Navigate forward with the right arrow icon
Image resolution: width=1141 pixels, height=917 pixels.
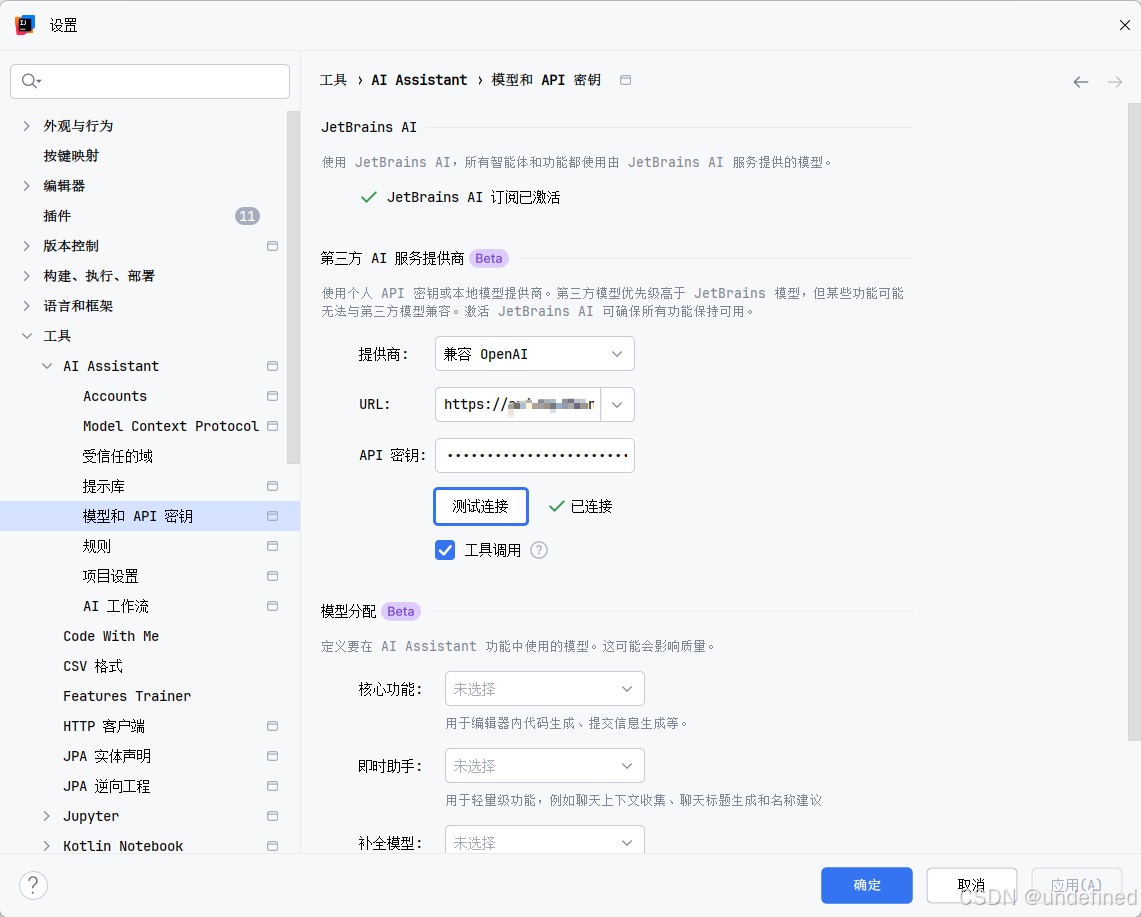coord(1114,82)
